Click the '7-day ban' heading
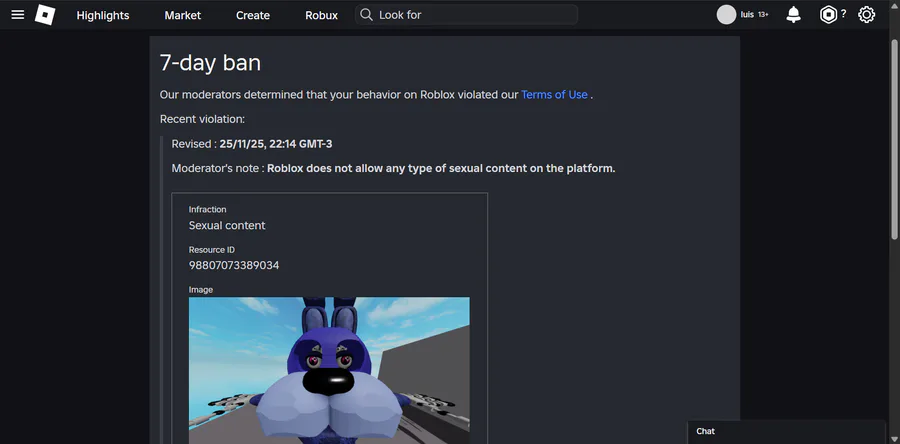This screenshot has width=900, height=444. 210,63
